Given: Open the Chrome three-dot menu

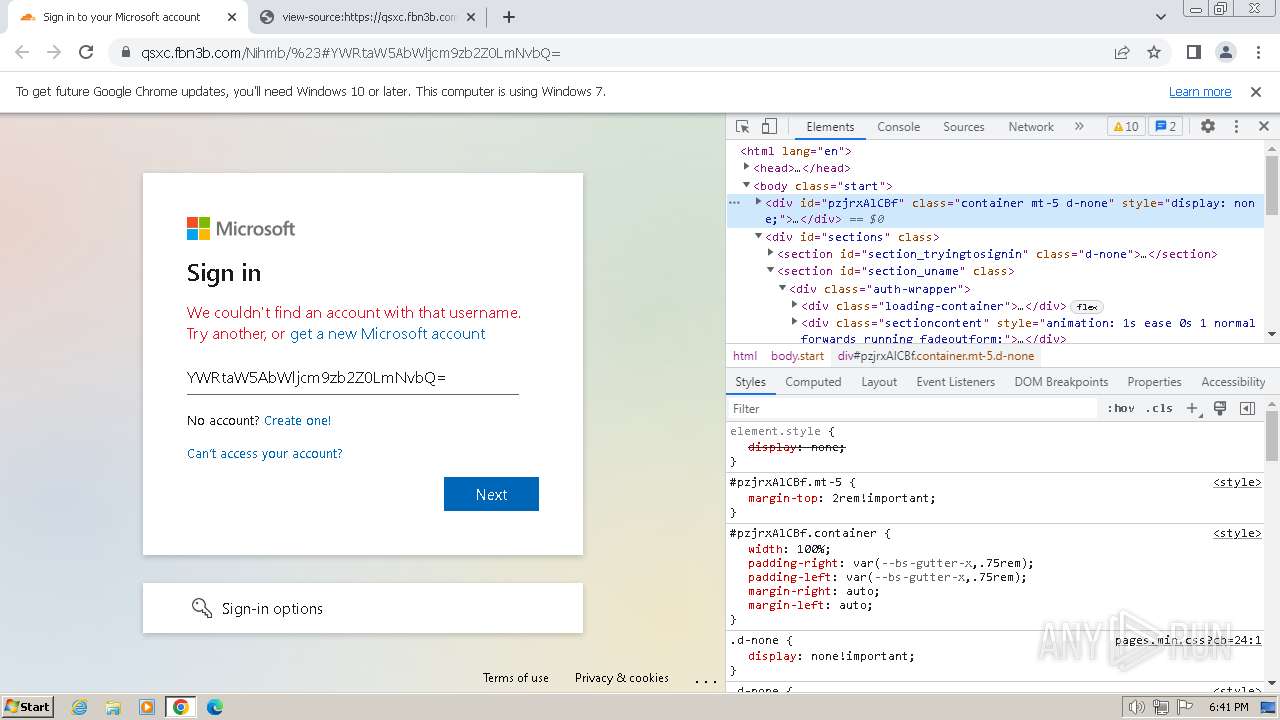Looking at the screenshot, I should (1256, 52).
